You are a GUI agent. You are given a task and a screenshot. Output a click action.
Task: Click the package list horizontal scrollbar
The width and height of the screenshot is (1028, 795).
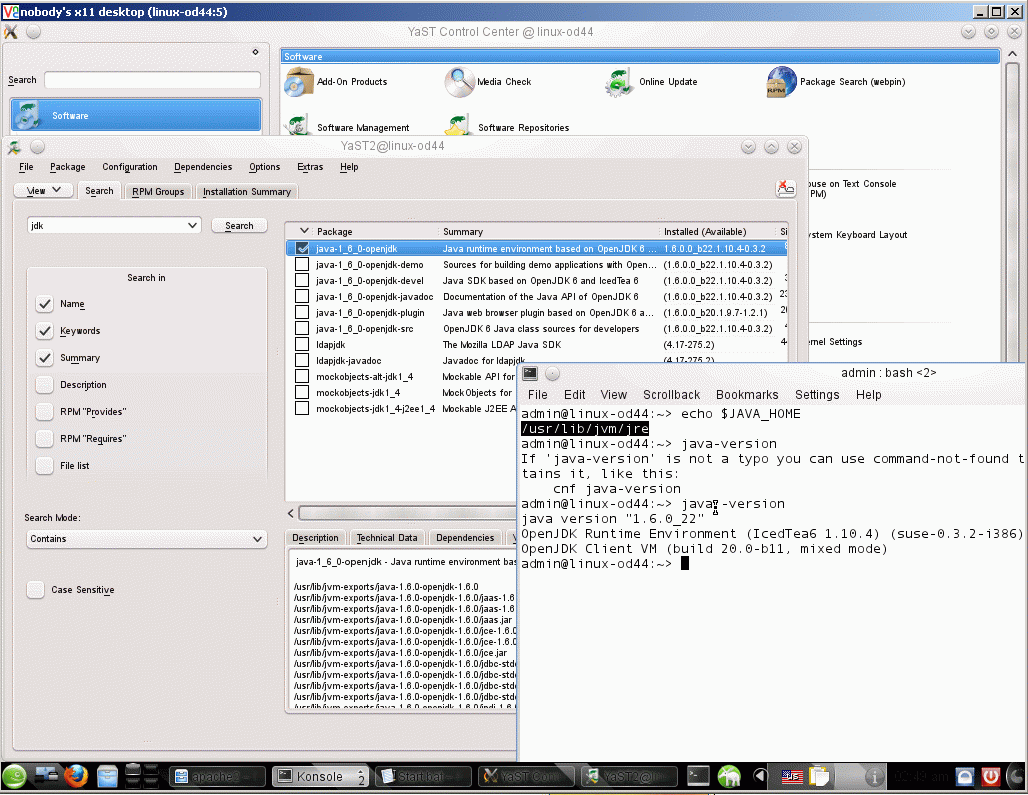click(x=408, y=513)
